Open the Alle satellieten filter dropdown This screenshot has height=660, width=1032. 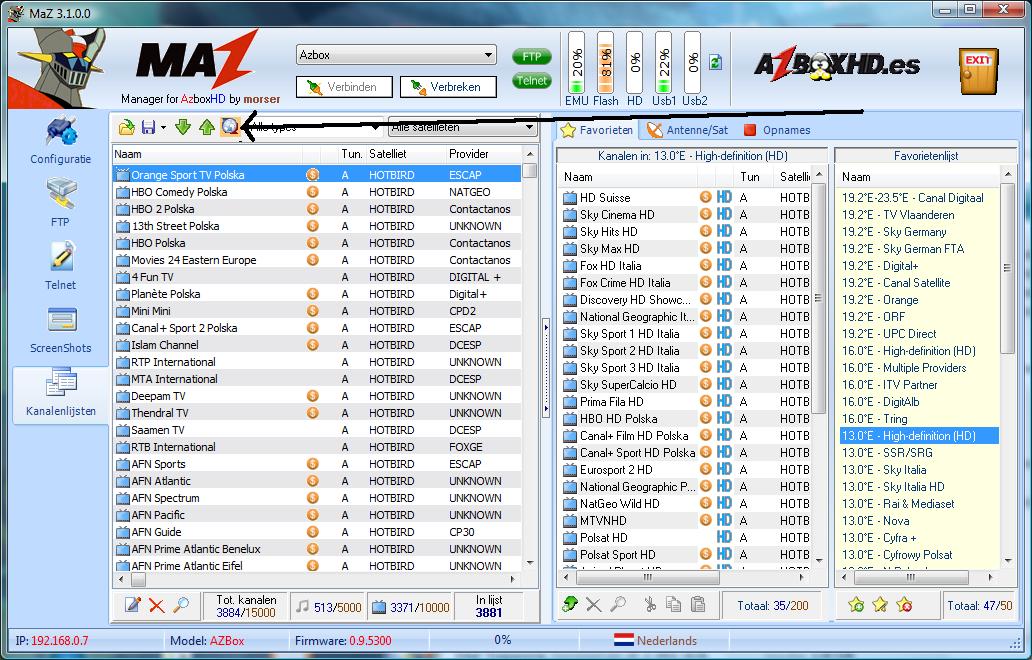pyautogui.click(x=463, y=127)
